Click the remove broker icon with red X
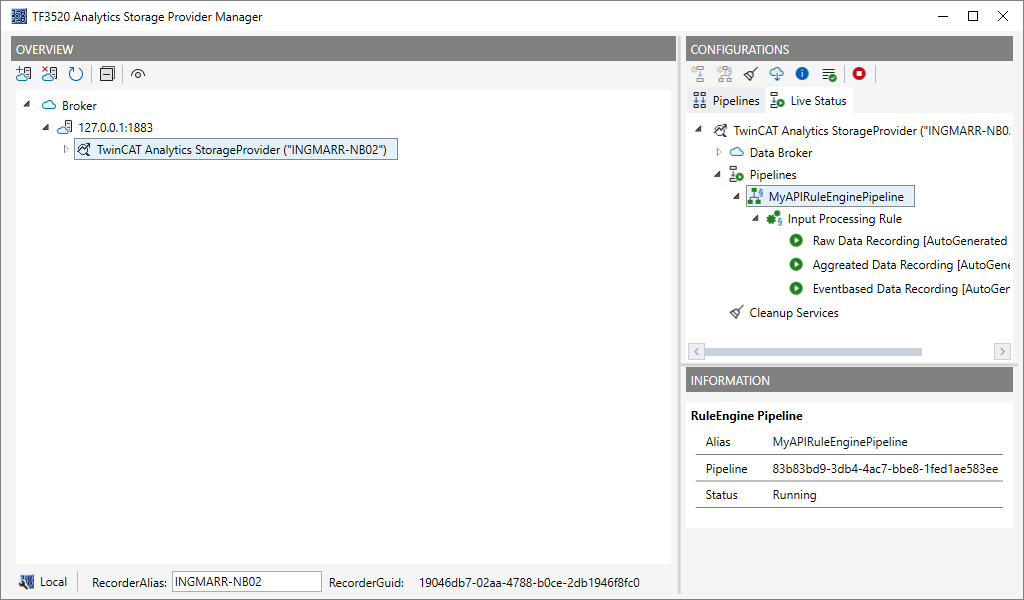 50,74
